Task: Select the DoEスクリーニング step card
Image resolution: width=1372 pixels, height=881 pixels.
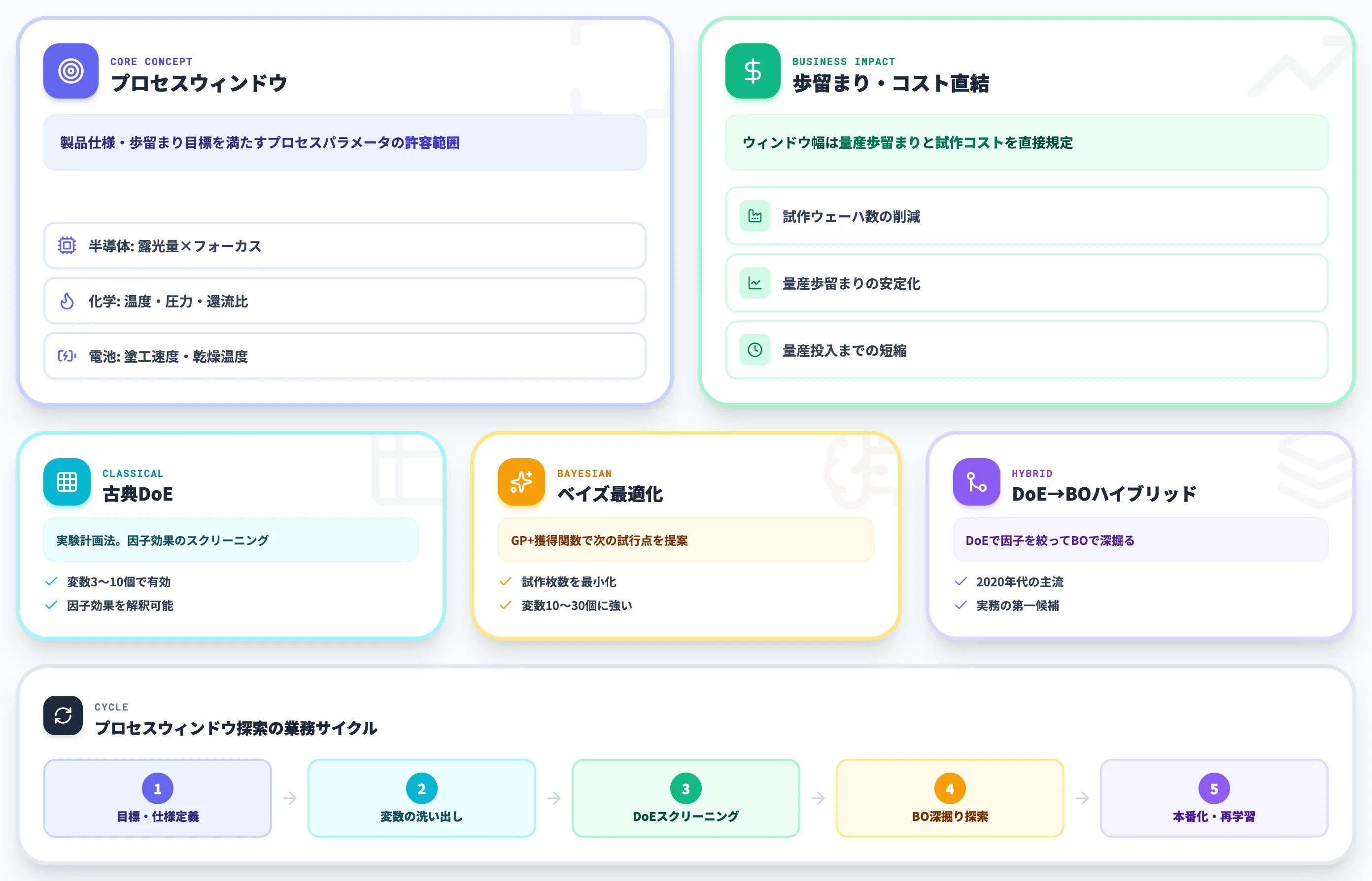Action: tap(686, 798)
